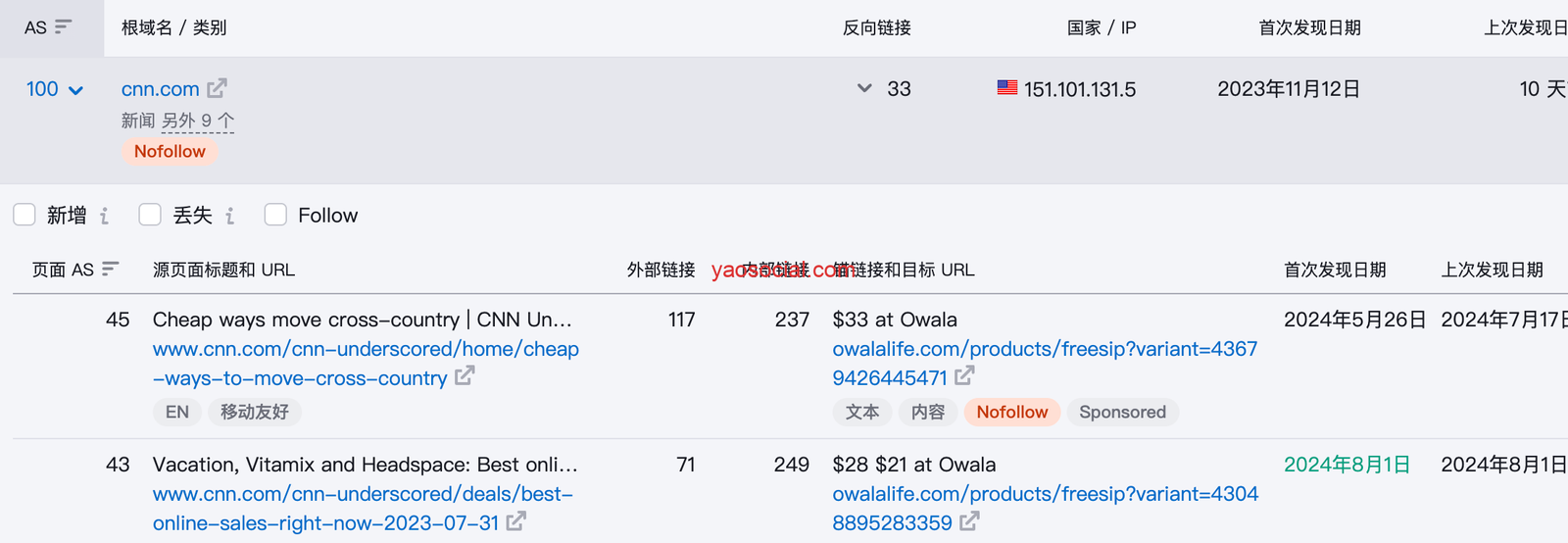Screen dimensions: 1568x543
Task: Click the Nofollow tag under cnn.com
Action: pyautogui.click(x=170, y=151)
